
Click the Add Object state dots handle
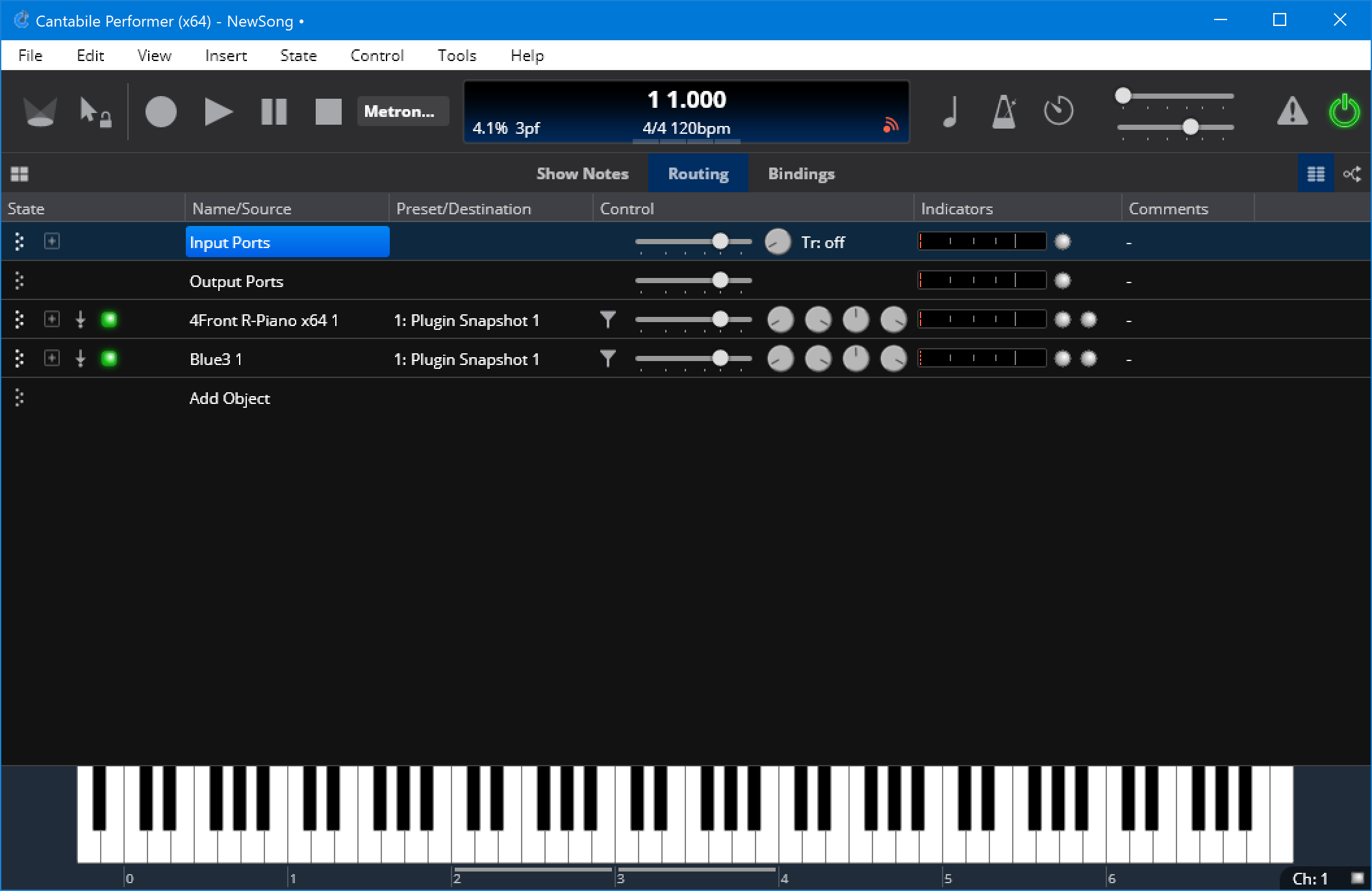tap(19, 397)
